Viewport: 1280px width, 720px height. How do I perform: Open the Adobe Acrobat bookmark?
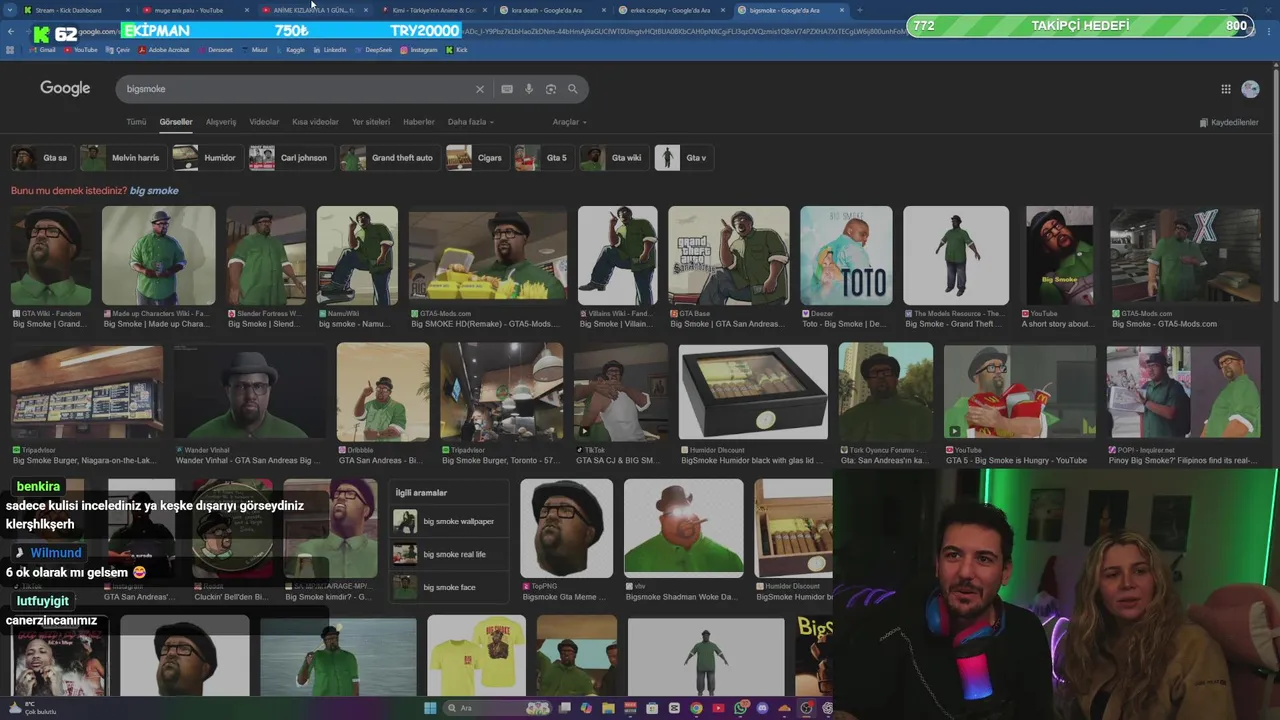pos(164,50)
